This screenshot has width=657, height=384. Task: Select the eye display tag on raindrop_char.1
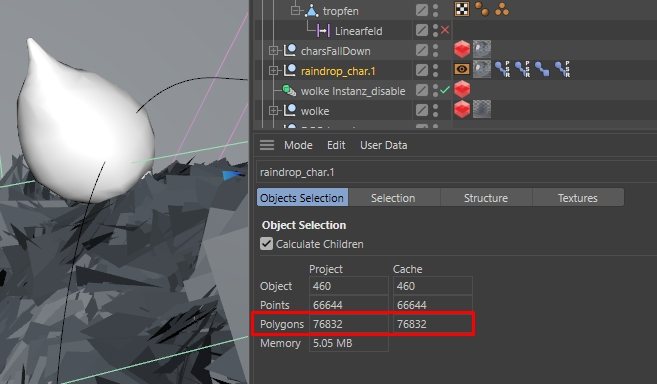pos(462,69)
